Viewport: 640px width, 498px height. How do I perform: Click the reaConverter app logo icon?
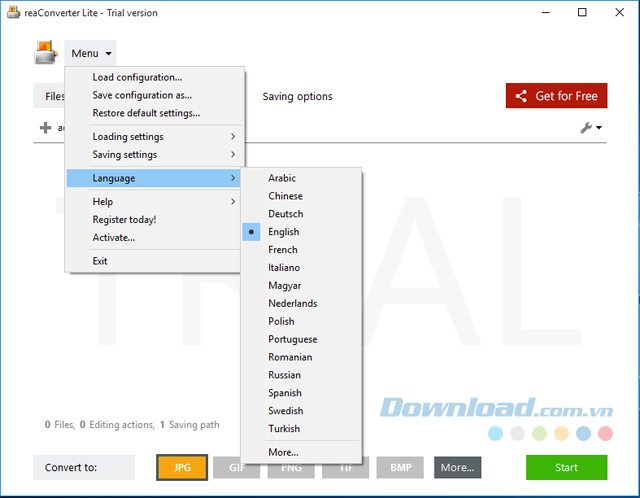tap(46, 53)
